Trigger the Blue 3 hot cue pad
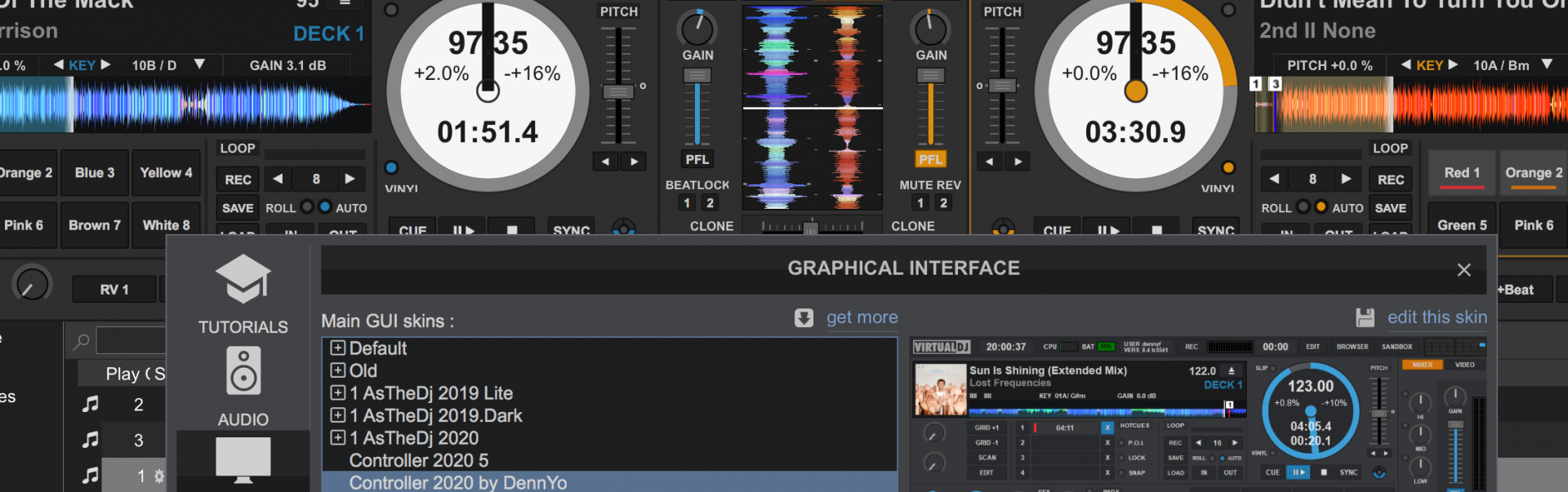 (95, 173)
